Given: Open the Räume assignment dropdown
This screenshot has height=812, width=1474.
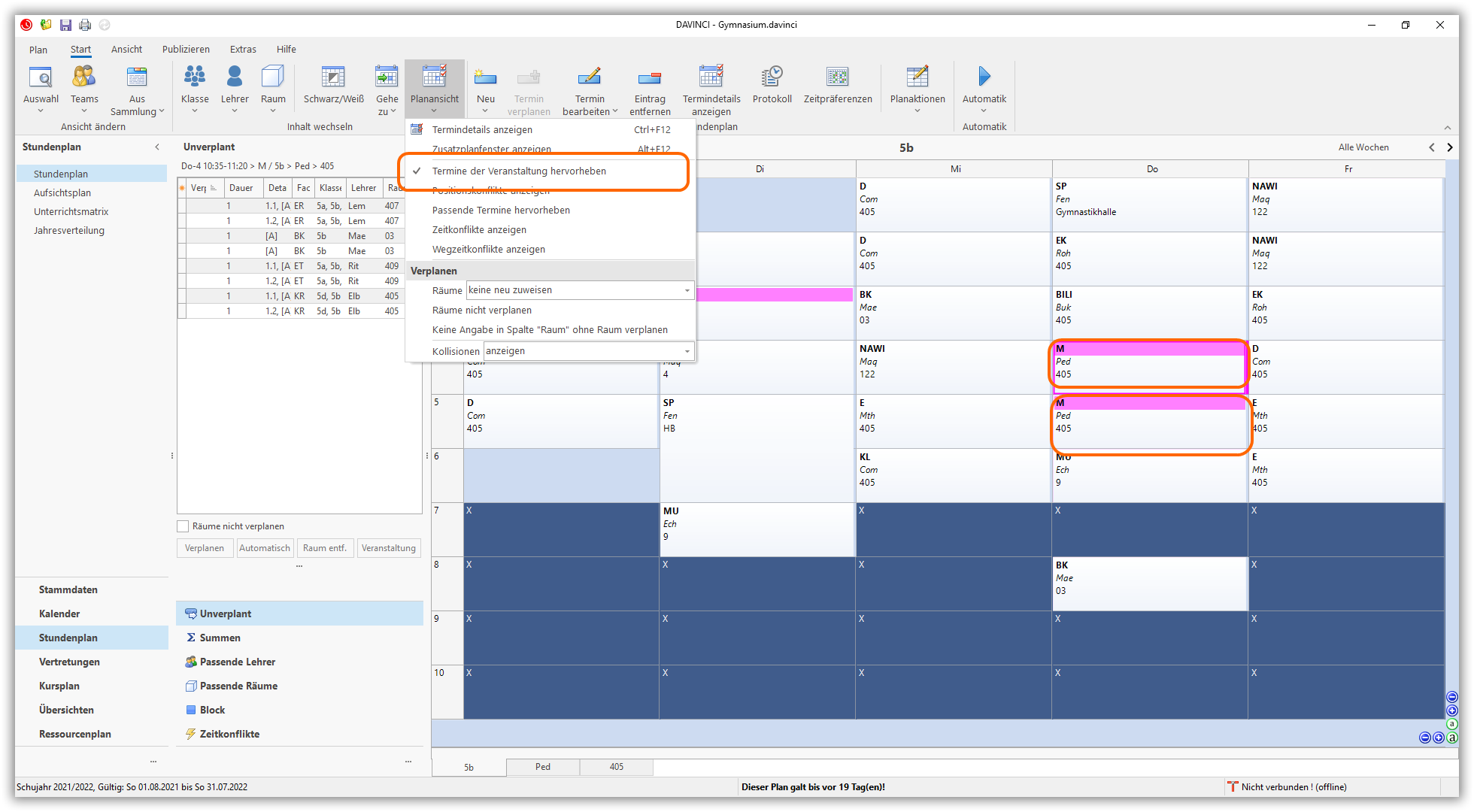Looking at the screenshot, I should click(x=687, y=290).
